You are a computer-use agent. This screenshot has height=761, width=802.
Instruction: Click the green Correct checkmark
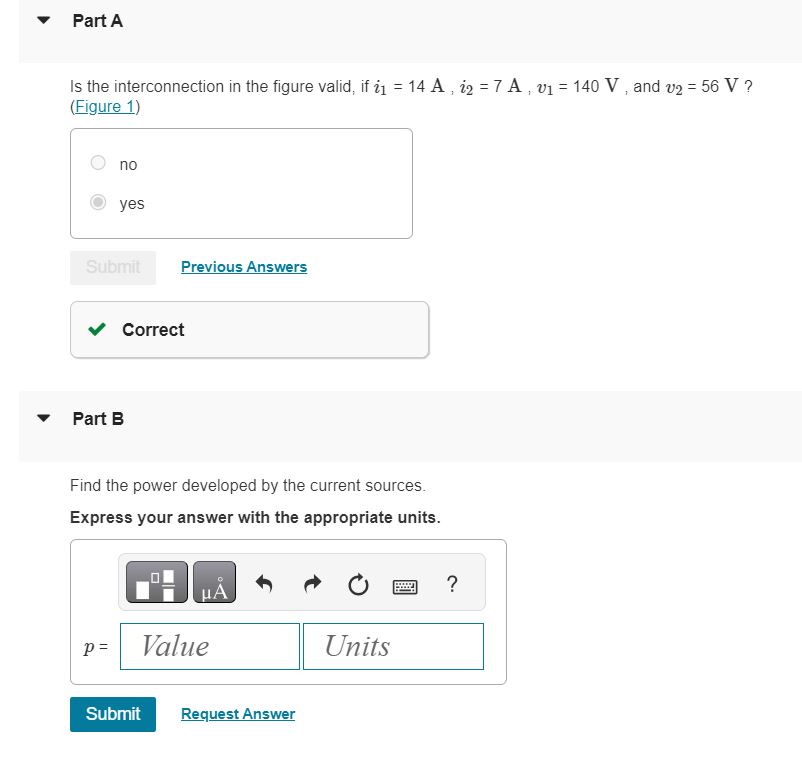tap(98, 329)
